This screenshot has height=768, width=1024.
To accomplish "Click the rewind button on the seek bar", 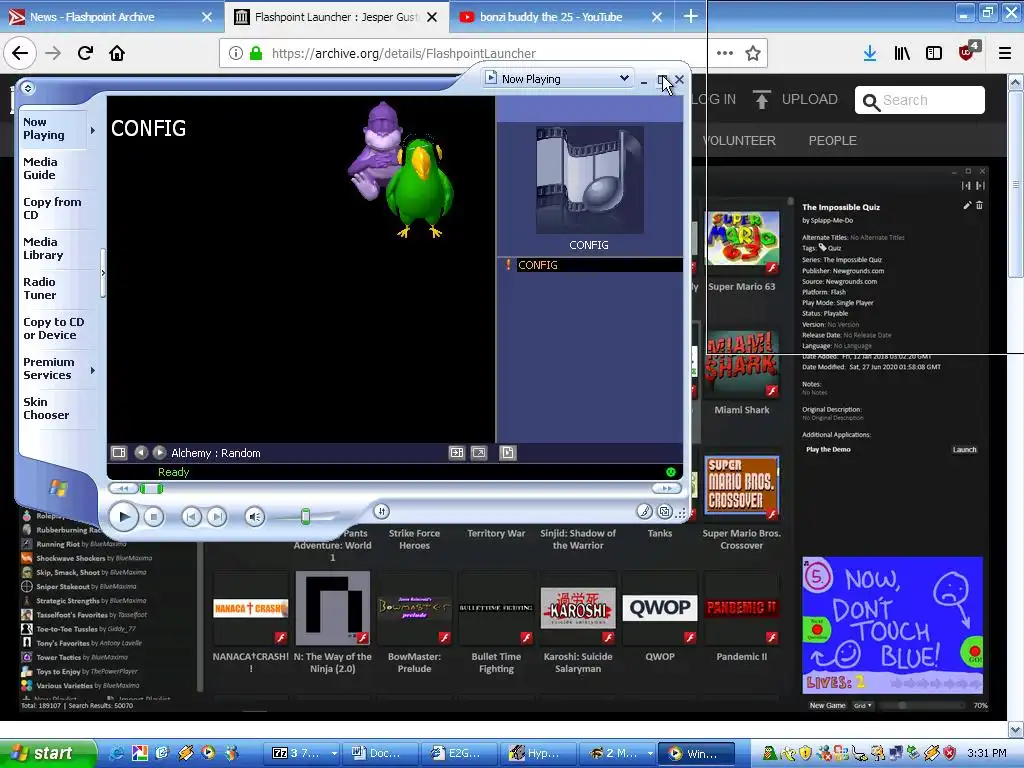I will 123,488.
